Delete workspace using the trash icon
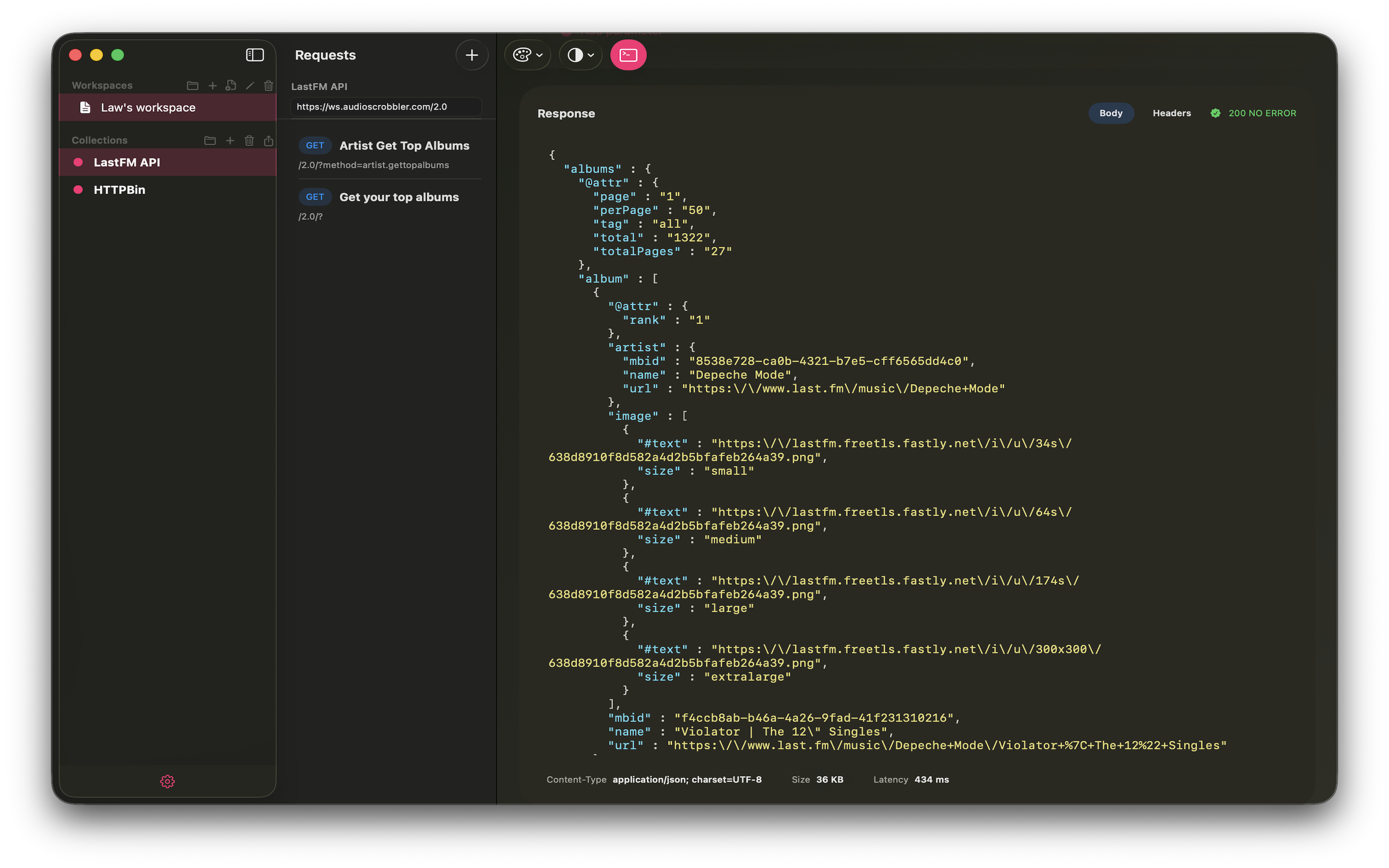This screenshot has width=1389, height=868. click(x=269, y=85)
